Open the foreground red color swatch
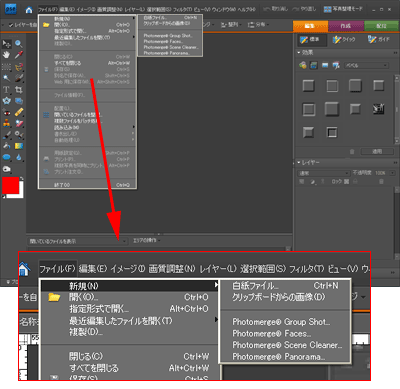Image resolution: width=400 pixels, height=389 pixels. click(10, 185)
